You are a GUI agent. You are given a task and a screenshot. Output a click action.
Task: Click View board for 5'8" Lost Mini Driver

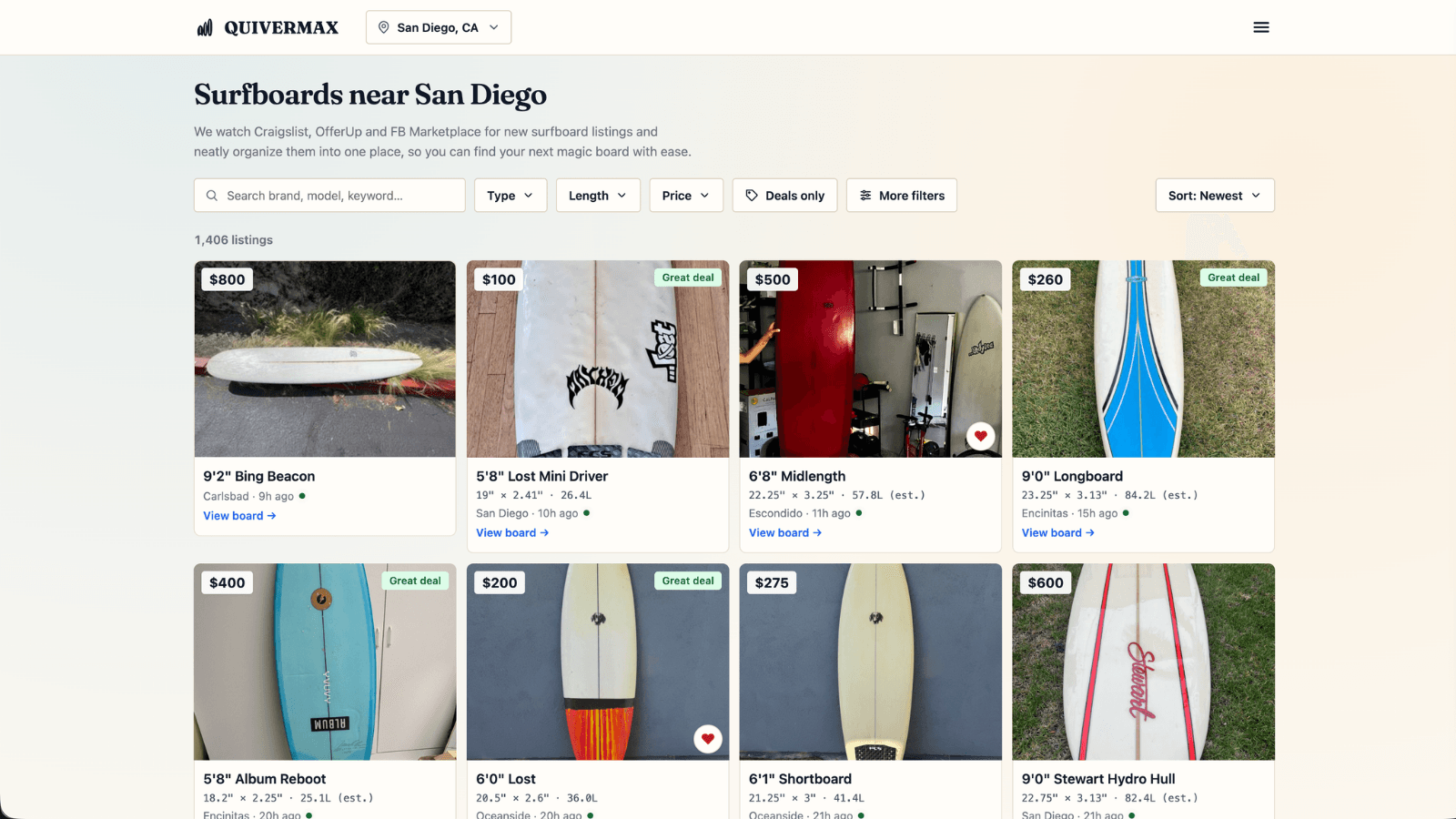click(x=512, y=533)
